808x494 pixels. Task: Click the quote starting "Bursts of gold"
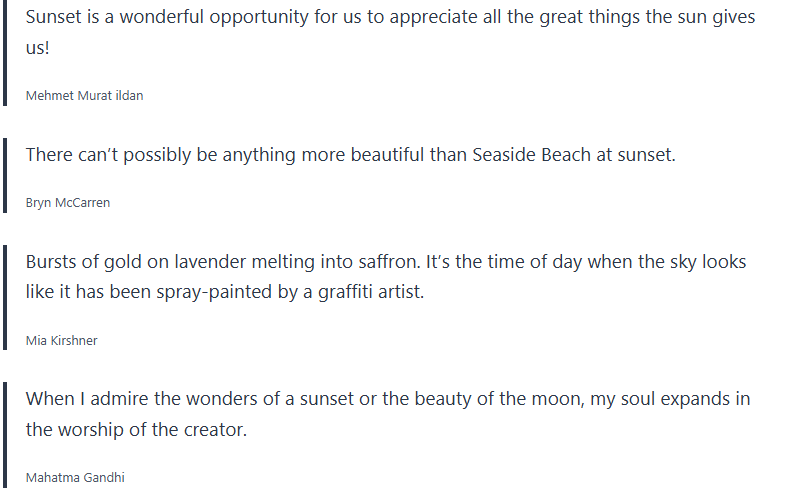point(385,263)
